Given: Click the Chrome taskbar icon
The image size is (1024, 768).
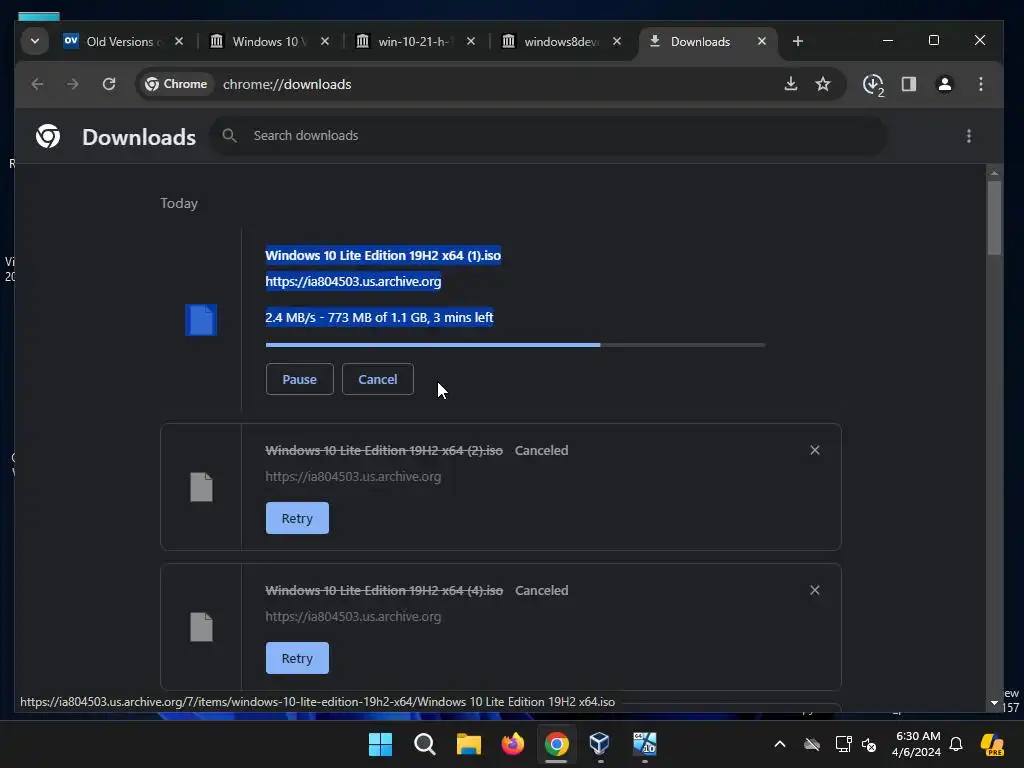Looking at the screenshot, I should [556, 744].
